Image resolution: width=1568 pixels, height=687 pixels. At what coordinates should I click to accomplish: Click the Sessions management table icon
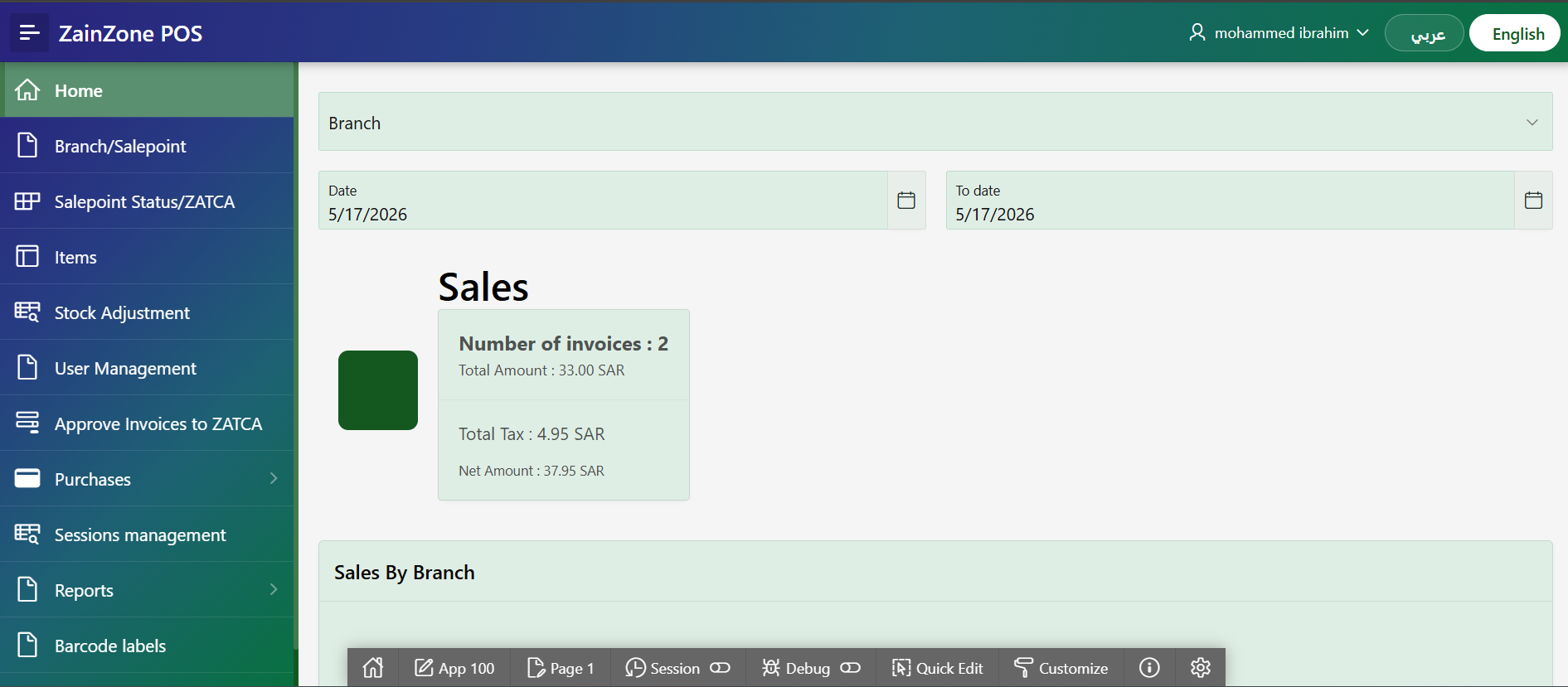pos(27,534)
